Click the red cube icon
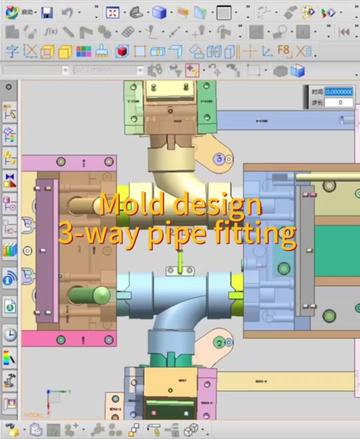360x439 pixels. [x=122, y=52]
